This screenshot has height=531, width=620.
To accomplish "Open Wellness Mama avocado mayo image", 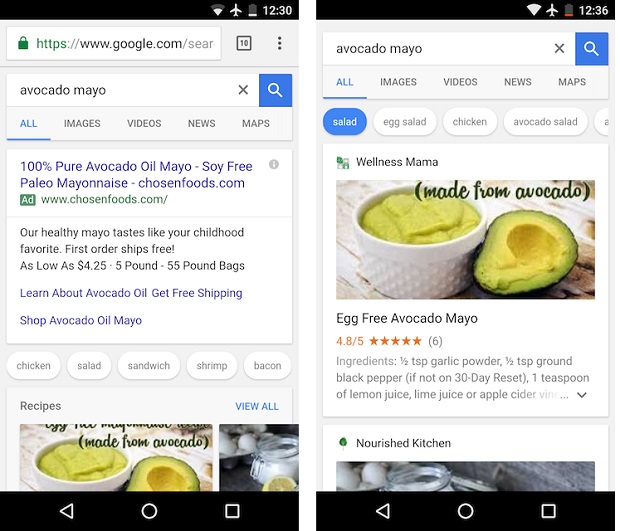I will (x=465, y=240).
